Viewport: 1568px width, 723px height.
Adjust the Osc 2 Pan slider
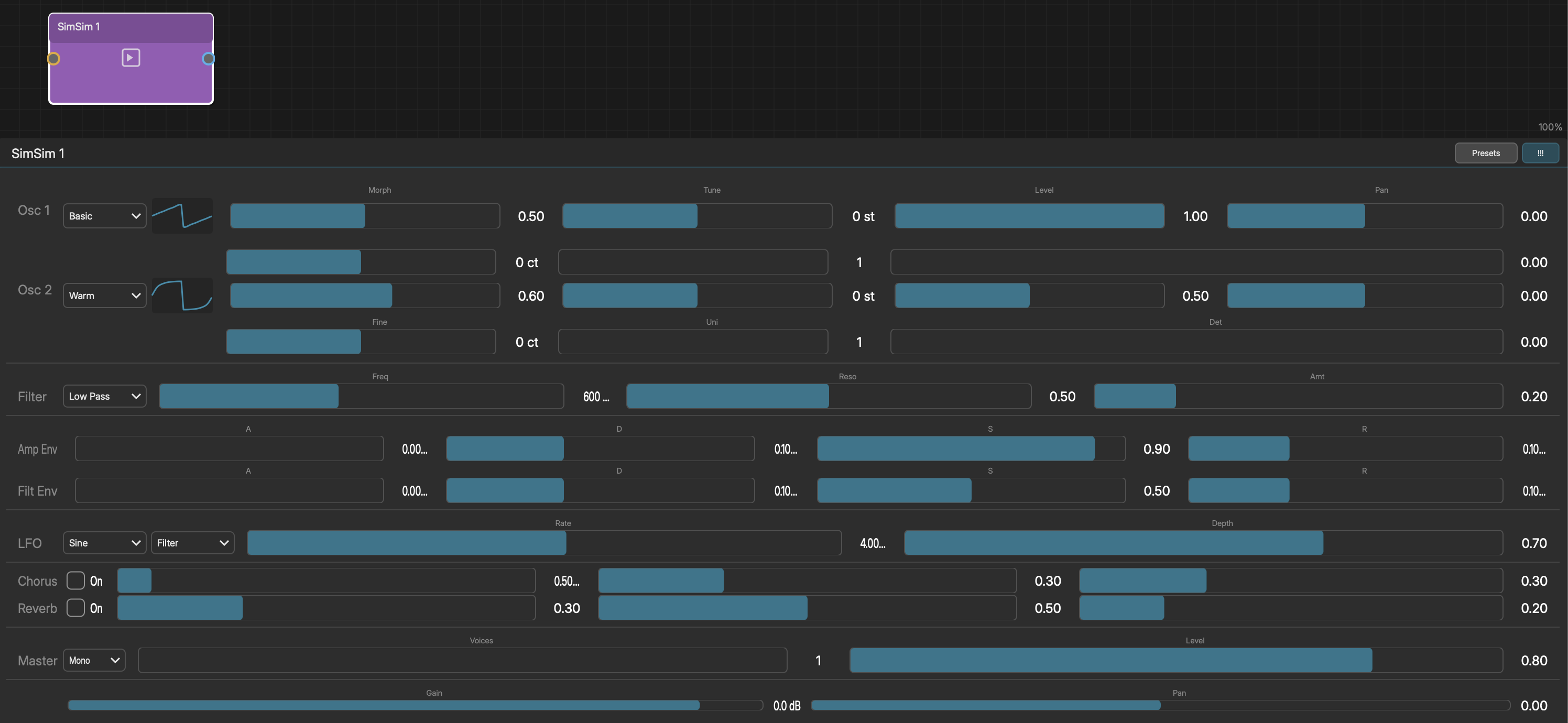[1365, 296]
